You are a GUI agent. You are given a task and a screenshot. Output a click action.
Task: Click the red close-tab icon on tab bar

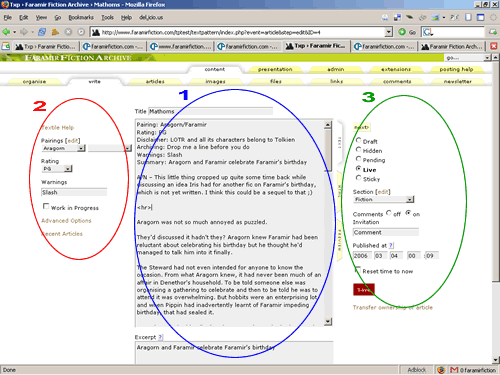(x=494, y=46)
